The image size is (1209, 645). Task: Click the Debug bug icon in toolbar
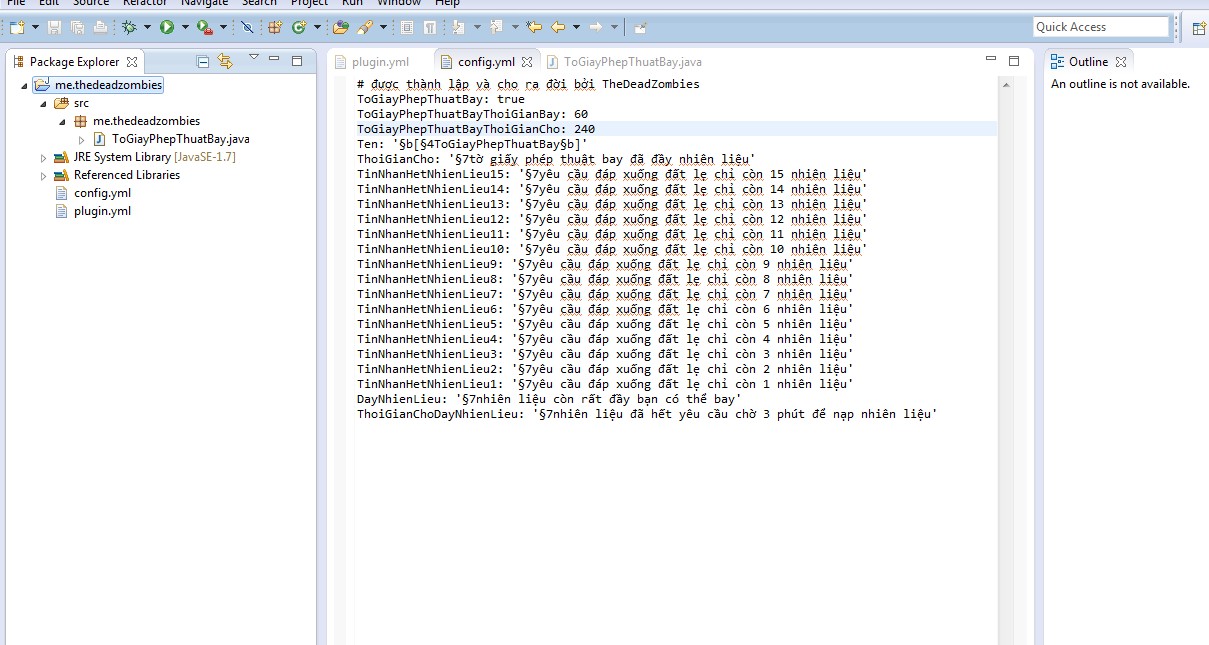pos(129,27)
